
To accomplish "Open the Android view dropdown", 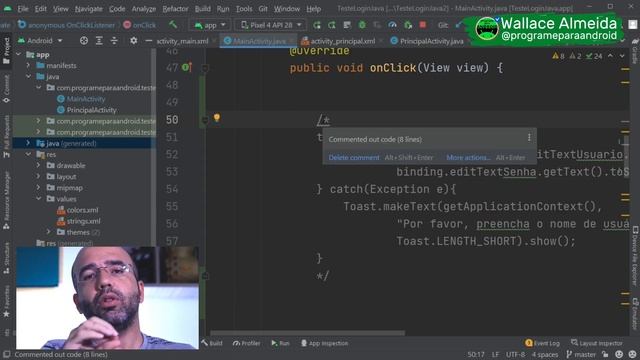I will [x=40, y=41].
